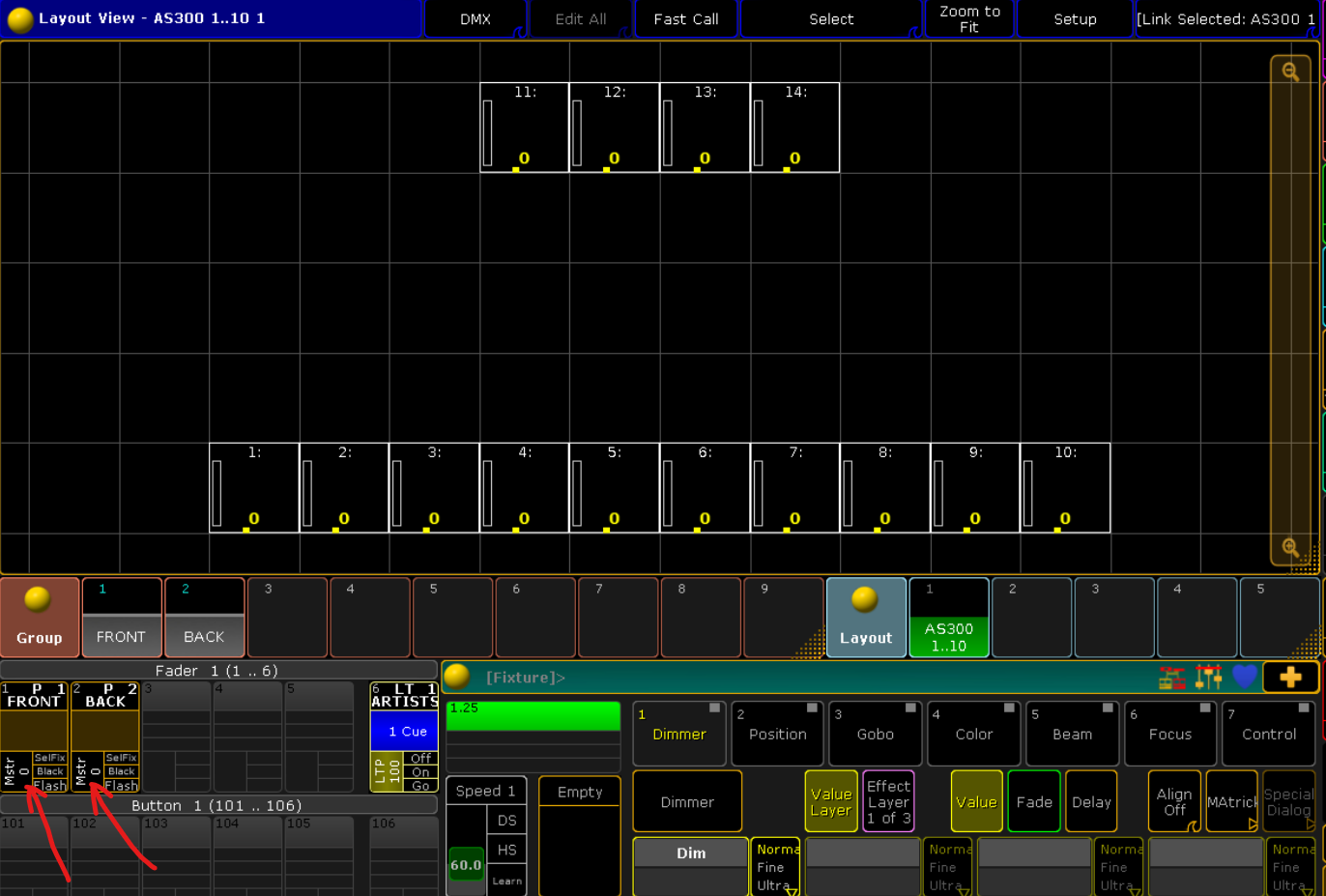Select fixture 1 in the layout
Image resolution: width=1326 pixels, height=896 pixels.
point(254,488)
